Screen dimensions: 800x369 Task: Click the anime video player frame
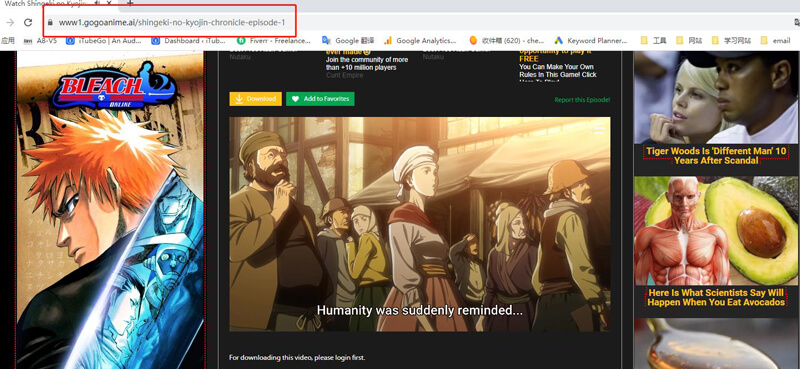pos(419,224)
